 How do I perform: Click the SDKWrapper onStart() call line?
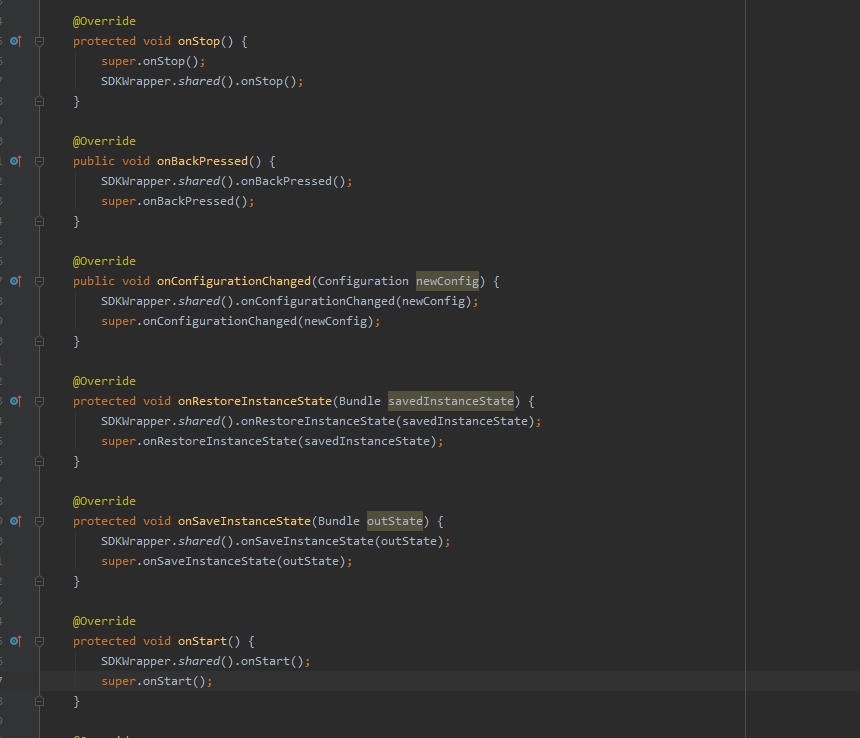point(206,661)
